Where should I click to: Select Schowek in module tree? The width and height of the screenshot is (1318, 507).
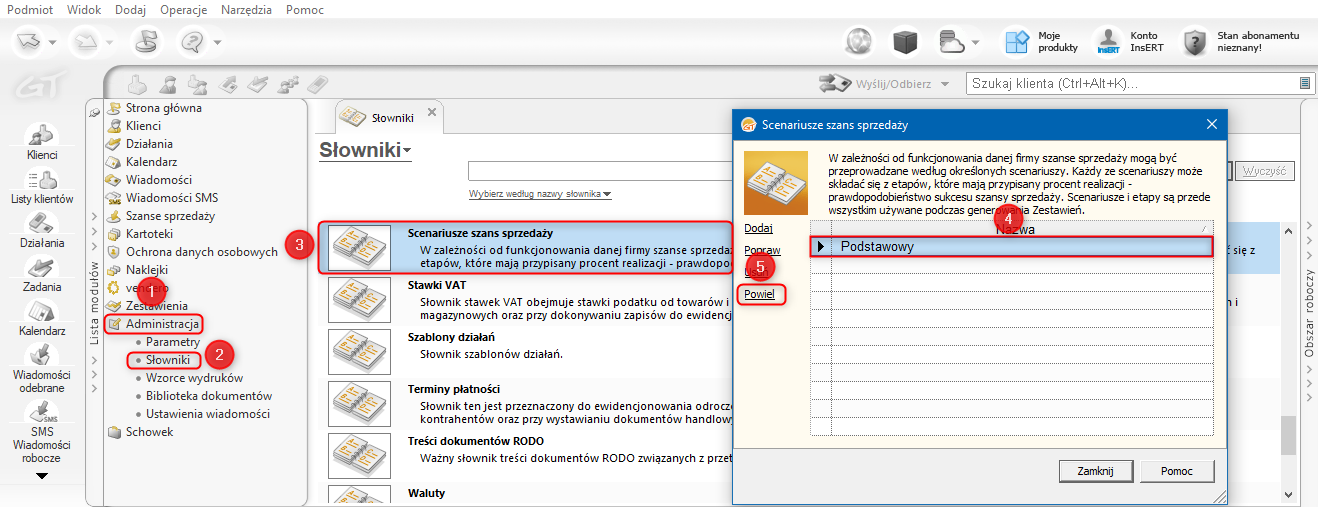tap(149, 432)
